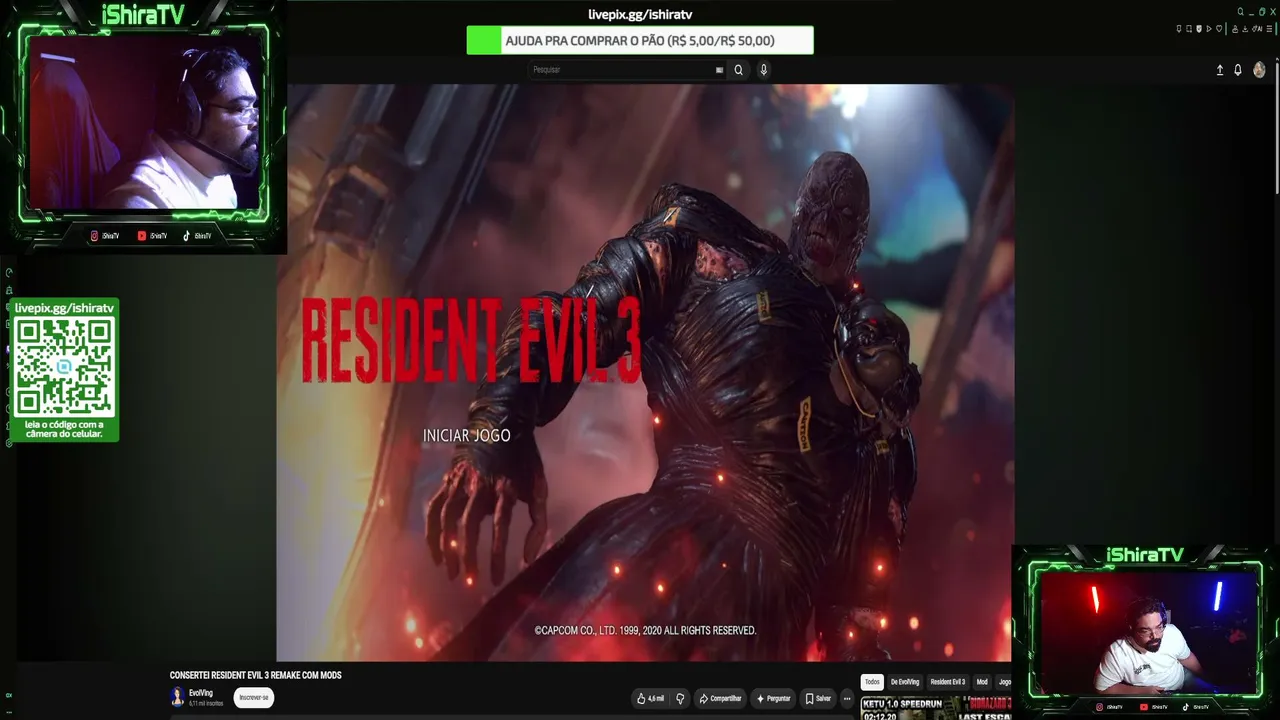Click the Instagram iShiraTV icon on top webcam overlay
Image resolution: width=1280 pixels, height=720 pixels.
[95, 236]
